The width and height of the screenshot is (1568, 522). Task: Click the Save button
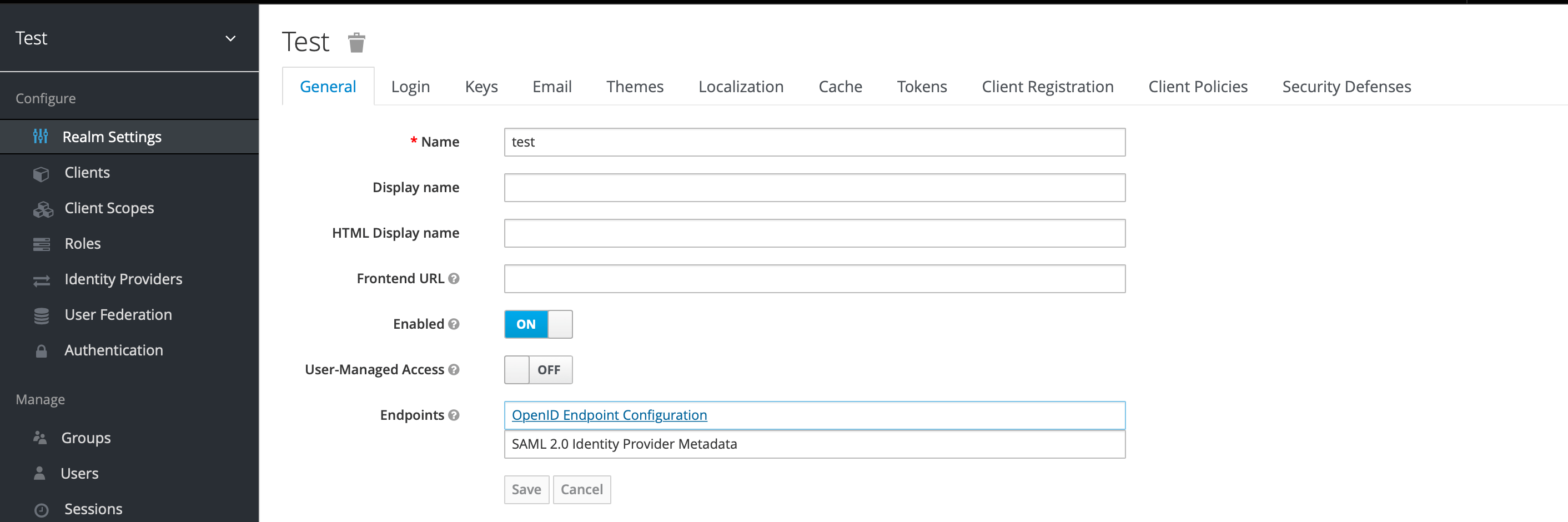[x=526, y=489]
